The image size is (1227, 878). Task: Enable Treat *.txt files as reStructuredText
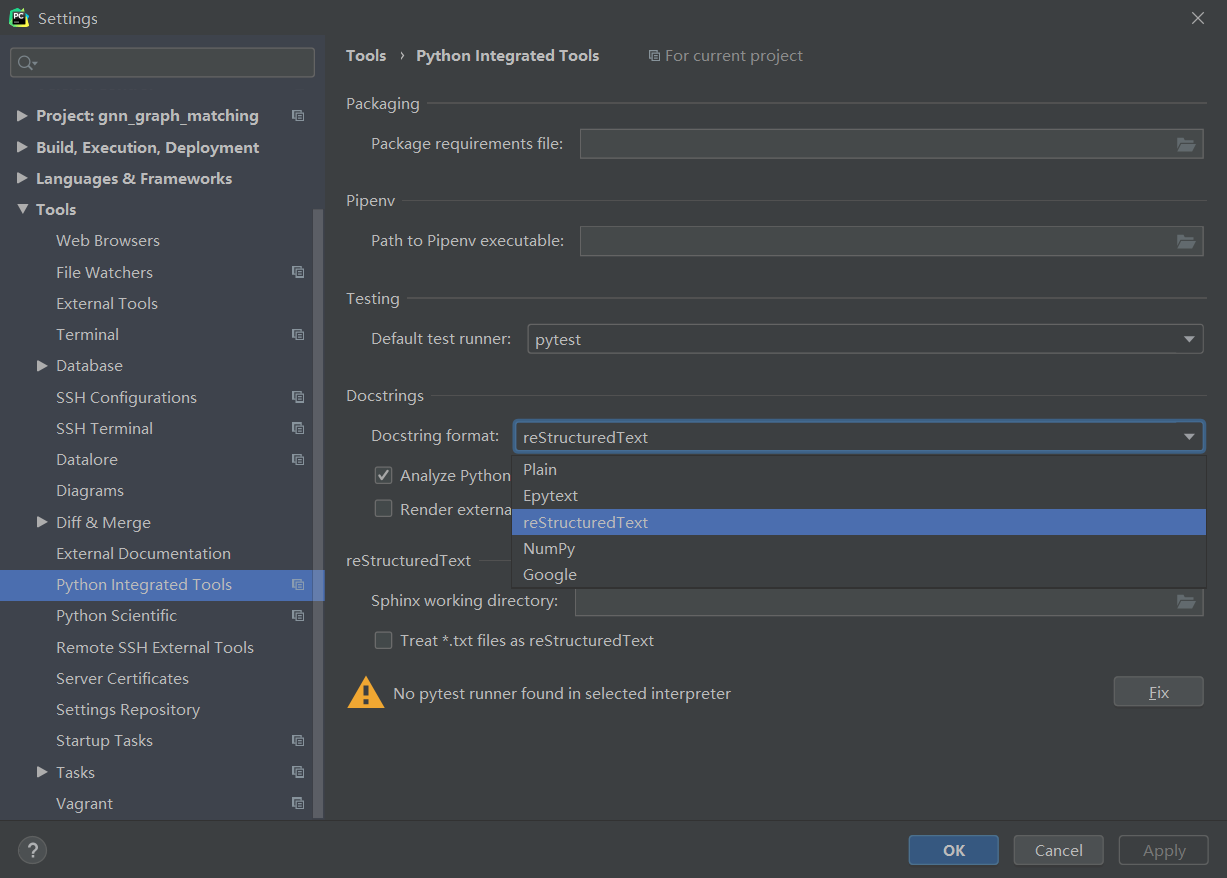point(383,640)
